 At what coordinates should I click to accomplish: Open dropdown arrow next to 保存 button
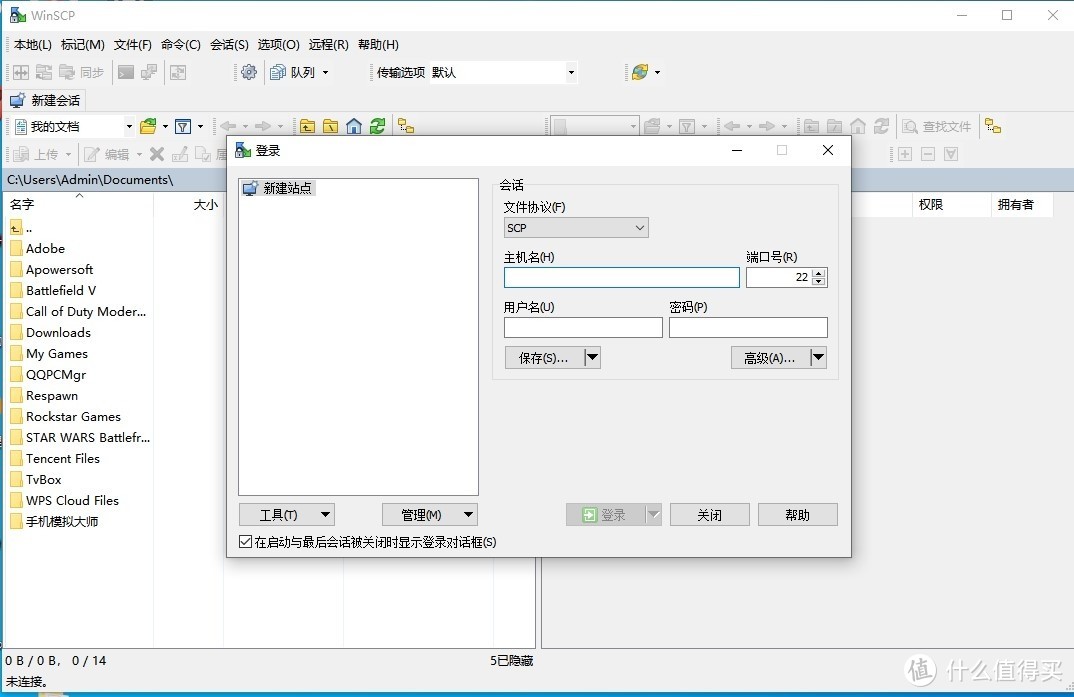point(592,357)
